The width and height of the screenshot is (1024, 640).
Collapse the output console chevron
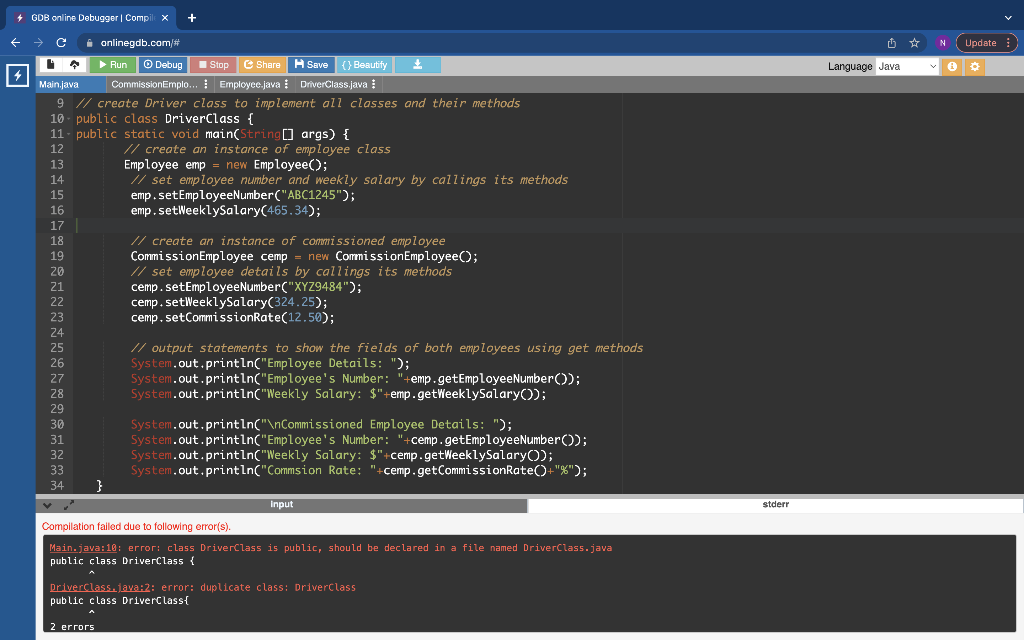point(47,505)
